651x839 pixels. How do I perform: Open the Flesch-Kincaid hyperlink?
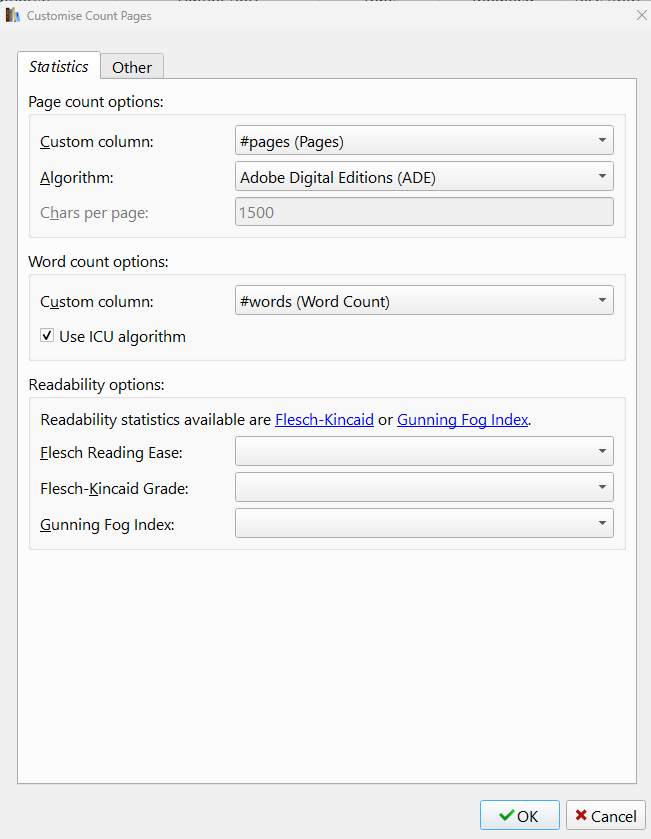click(324, 420)
